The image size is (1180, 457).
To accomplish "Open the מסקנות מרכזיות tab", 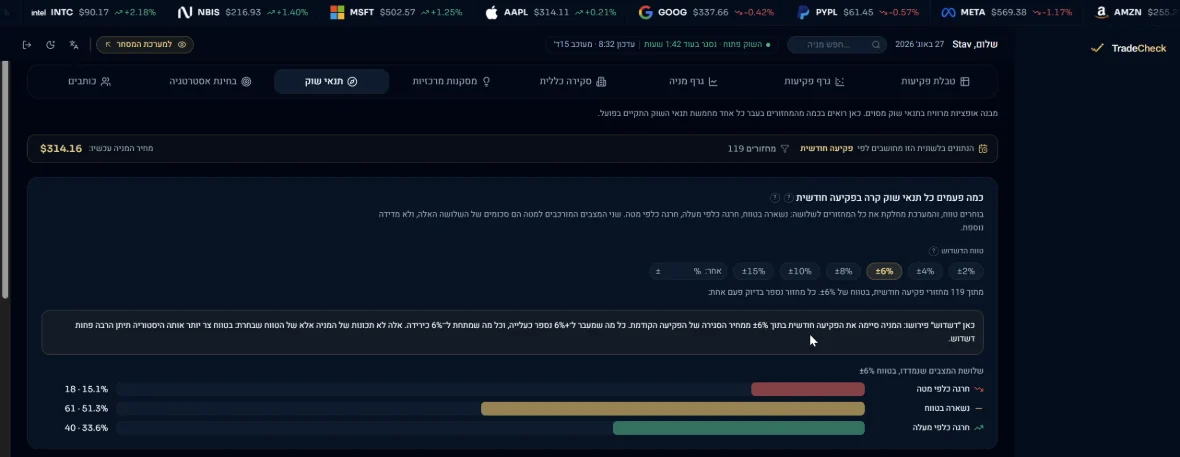I will click(452, 81).
